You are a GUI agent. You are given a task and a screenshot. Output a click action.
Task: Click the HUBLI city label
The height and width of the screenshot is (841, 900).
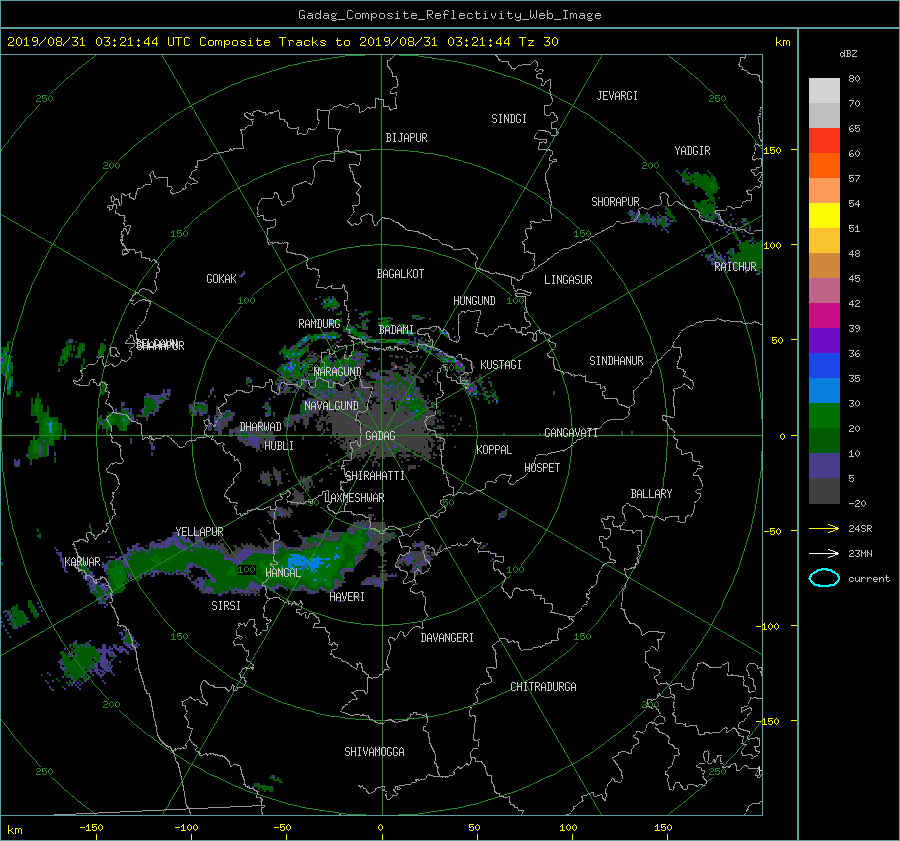(279, 445)
